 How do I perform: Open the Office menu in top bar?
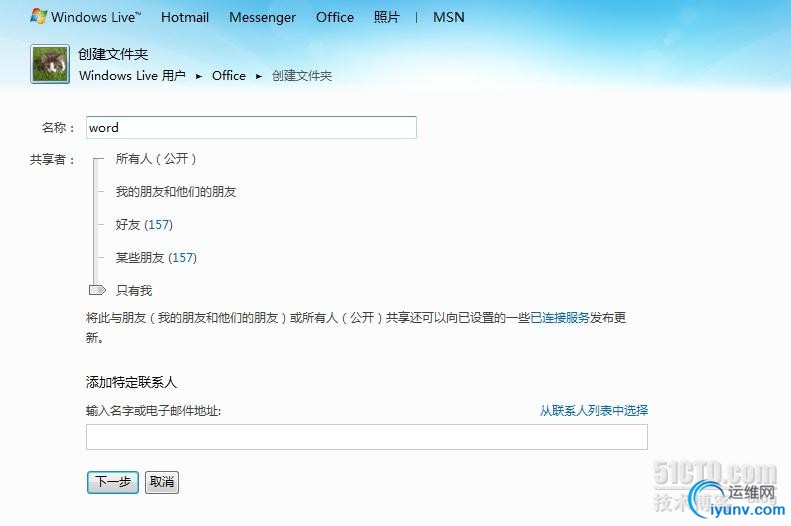coord(334,17)
